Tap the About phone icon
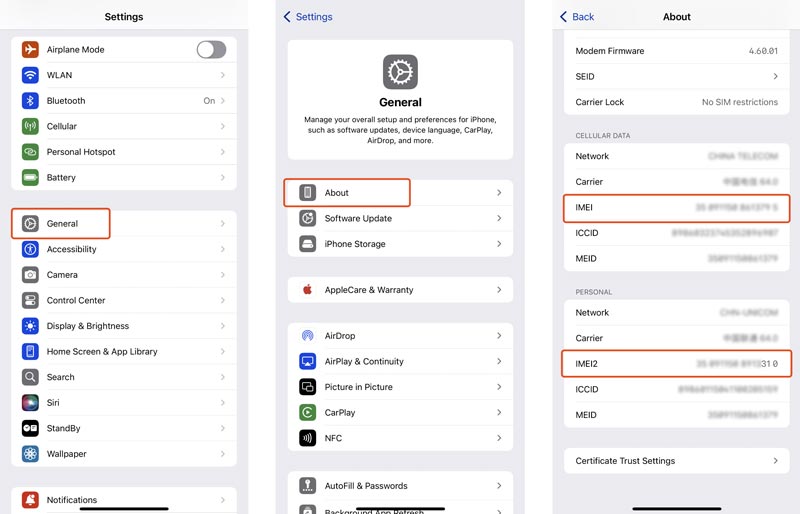The height and width of the screenshot is (514, 800). coord(308,192)
